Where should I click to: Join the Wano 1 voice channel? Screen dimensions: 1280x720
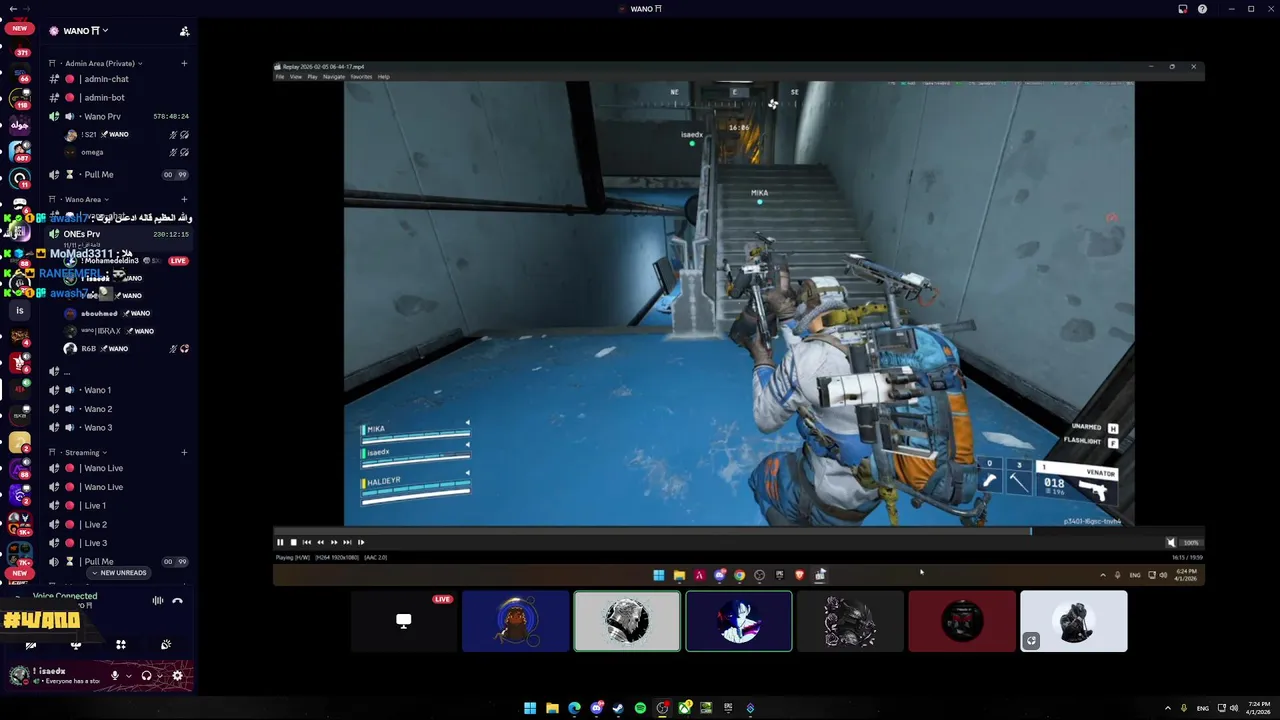[x=119, y=390]
